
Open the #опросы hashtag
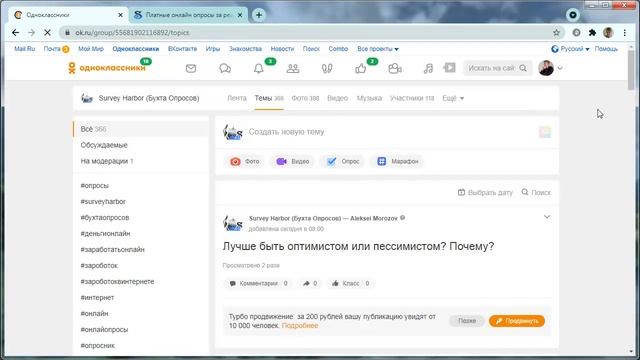[x=95, y=186]
